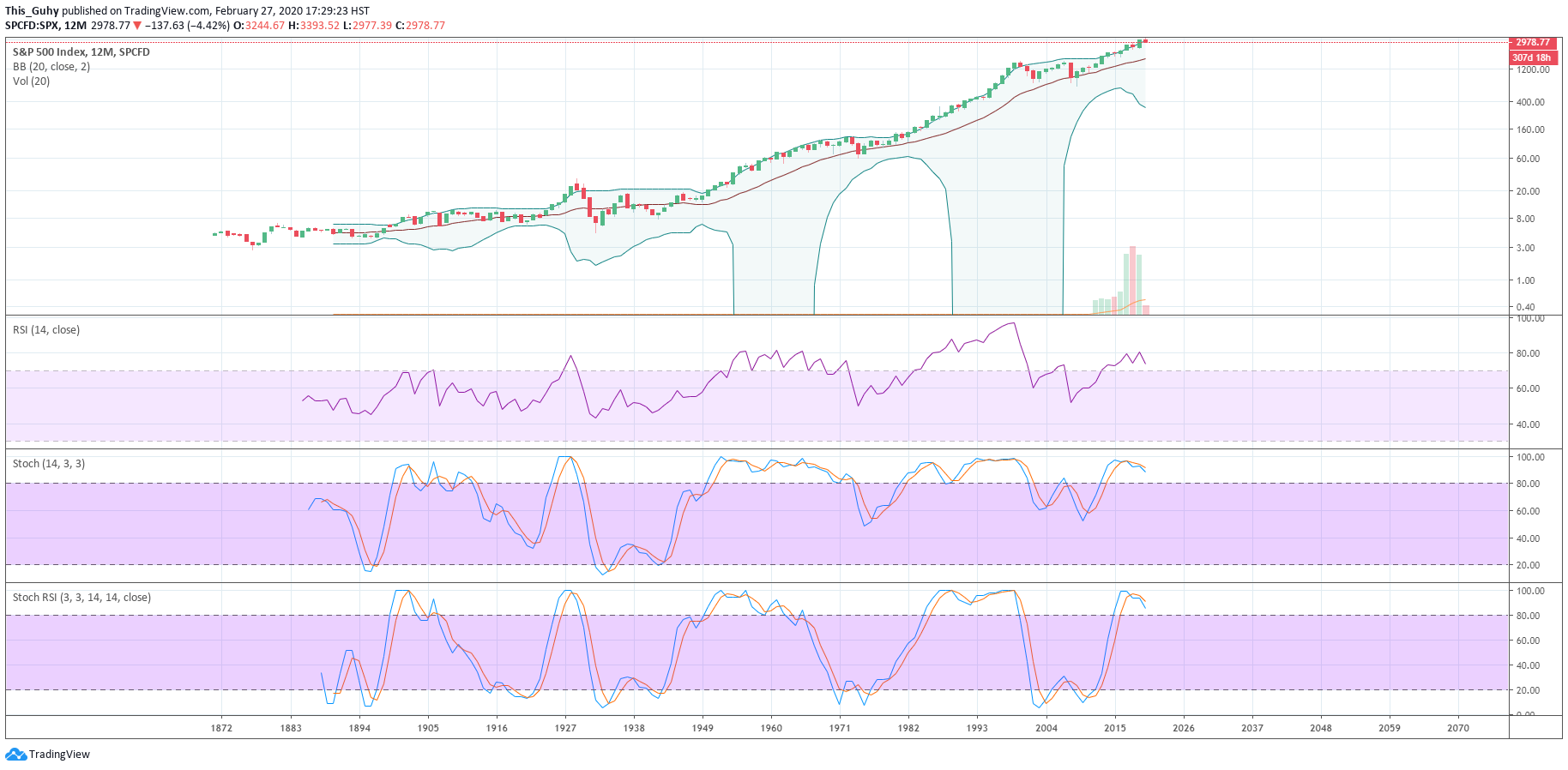
Task: Click the L:2977.39 low value
Action: 367,26
